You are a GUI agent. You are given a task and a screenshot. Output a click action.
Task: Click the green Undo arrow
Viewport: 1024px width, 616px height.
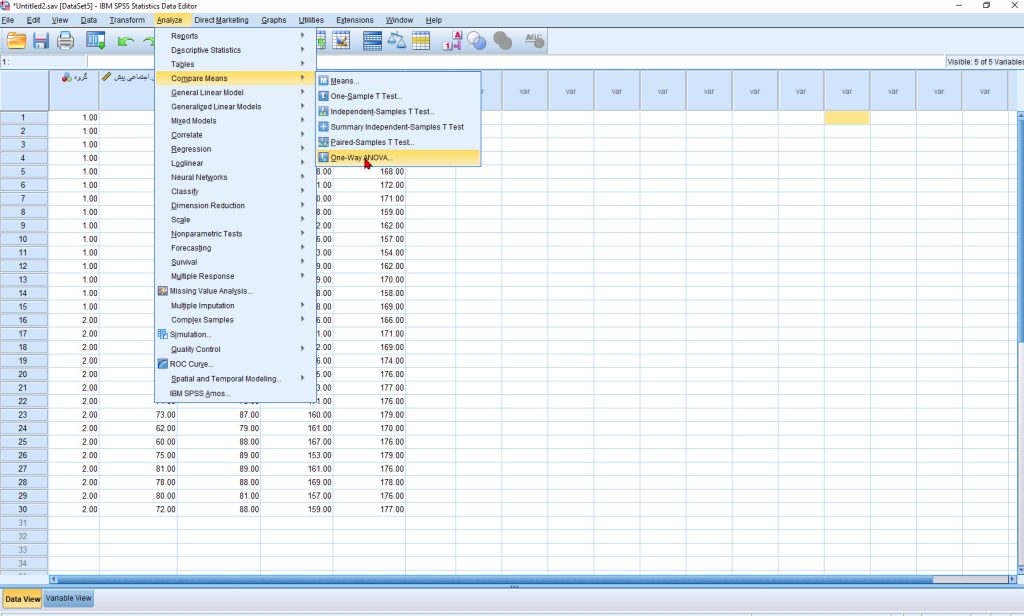(125, 41)
